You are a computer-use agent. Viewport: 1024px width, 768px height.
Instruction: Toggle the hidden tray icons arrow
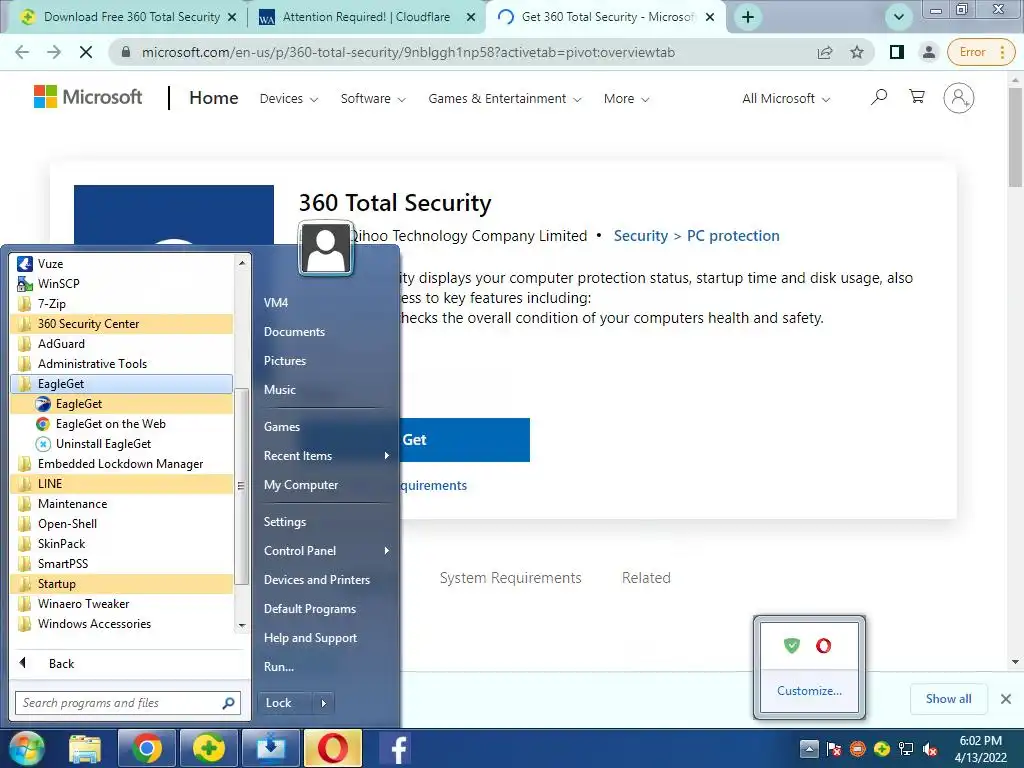pos(808,749)
